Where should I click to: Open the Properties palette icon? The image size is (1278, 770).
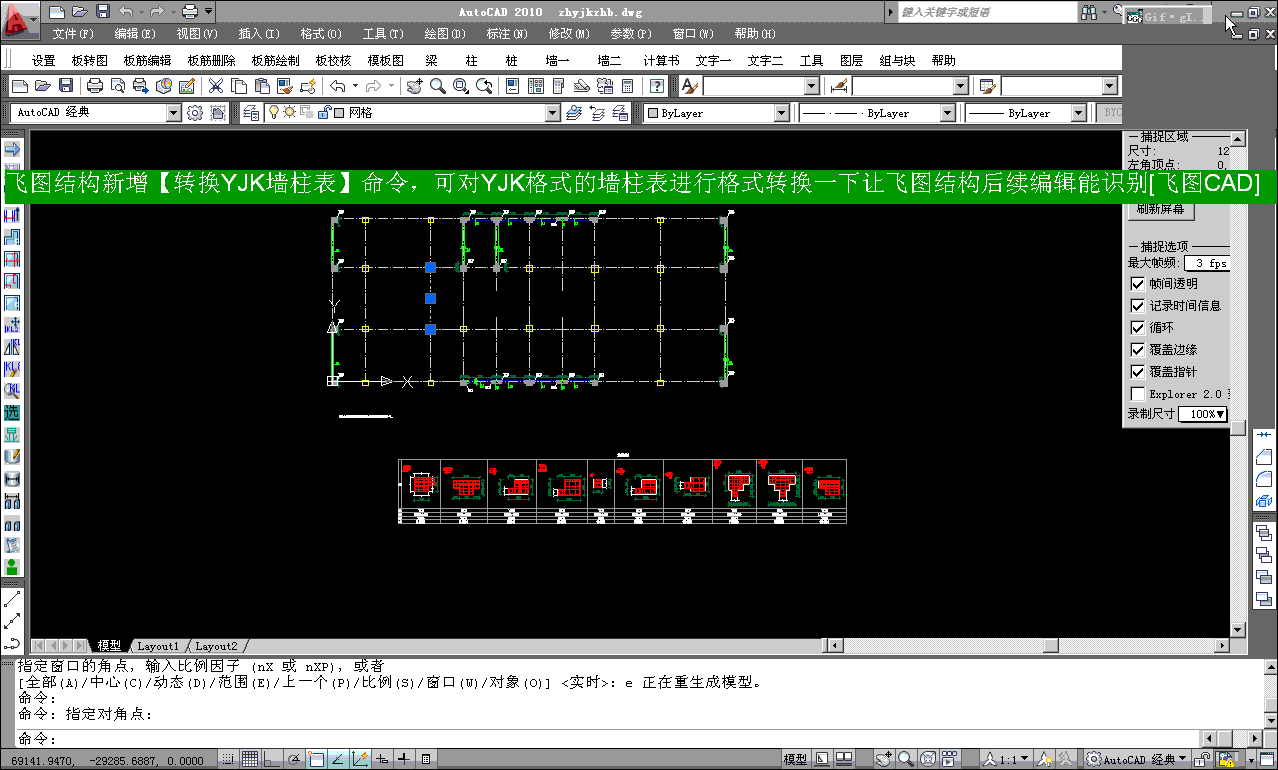512,87
